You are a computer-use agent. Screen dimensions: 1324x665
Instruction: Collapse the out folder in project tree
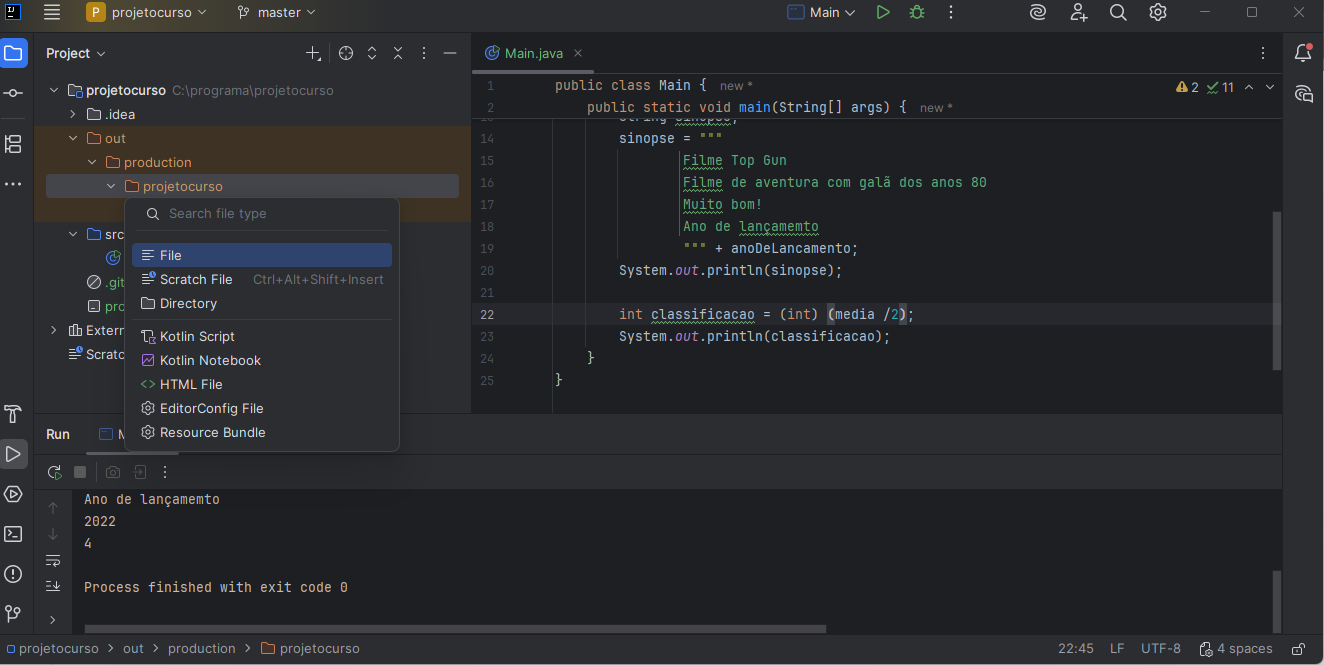(73, 139)
